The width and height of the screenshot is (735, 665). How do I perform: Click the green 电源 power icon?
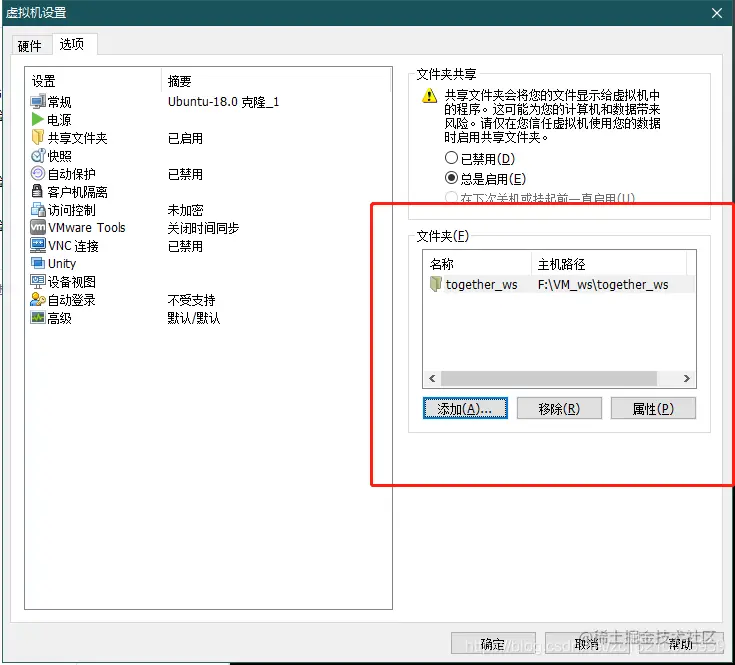click(x=38, y=120)
